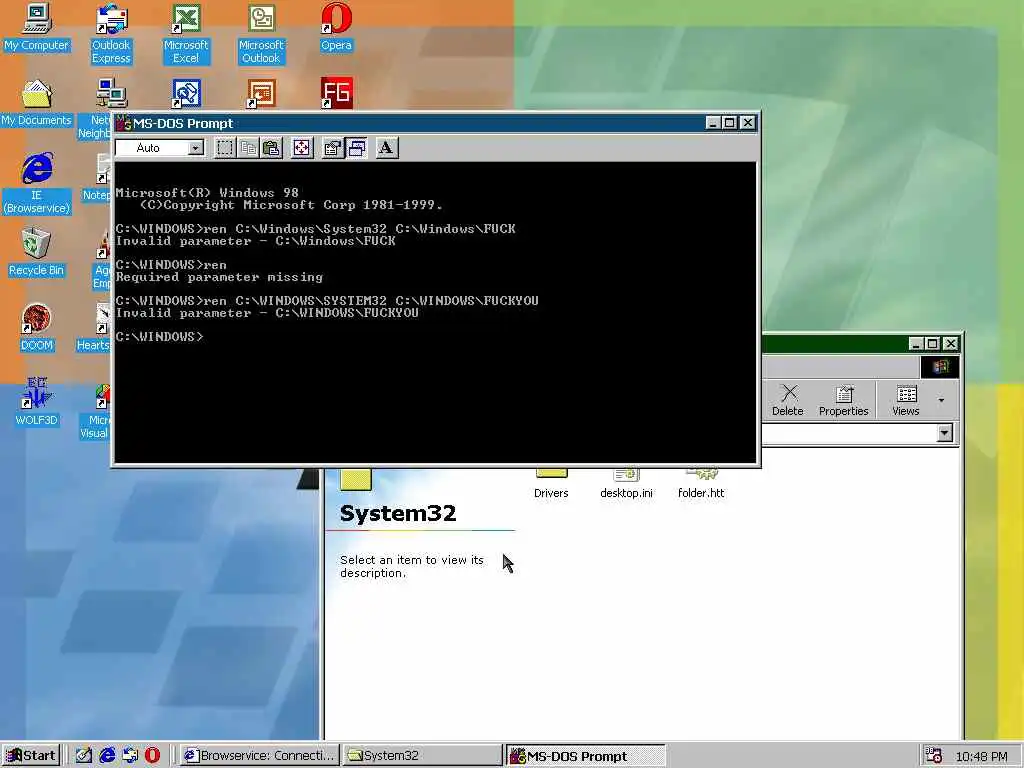Screen dimensions: 1024x768
Task: Click the MS-DOS Prompt title bar icon
Action: 123,123
